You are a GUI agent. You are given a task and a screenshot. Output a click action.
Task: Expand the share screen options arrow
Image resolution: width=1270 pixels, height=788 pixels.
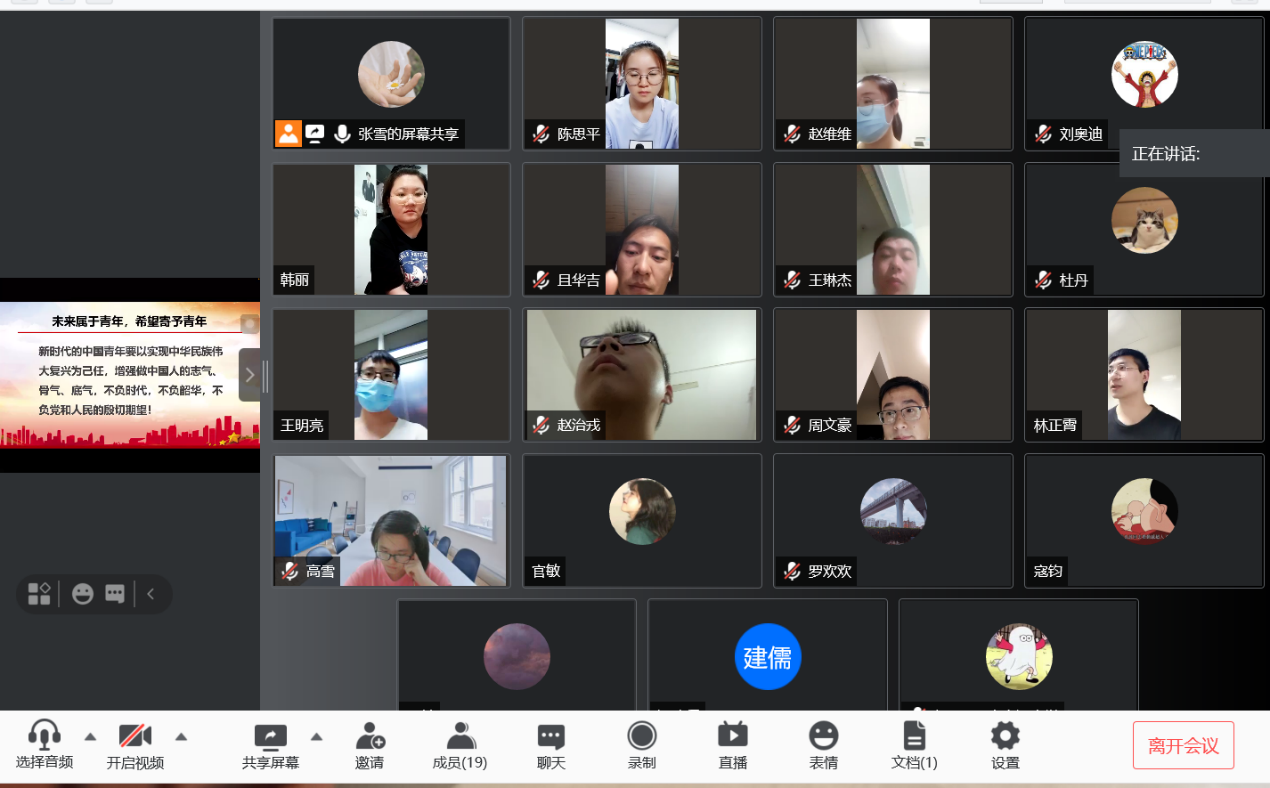pyautogui.click(x=316, y=737)
